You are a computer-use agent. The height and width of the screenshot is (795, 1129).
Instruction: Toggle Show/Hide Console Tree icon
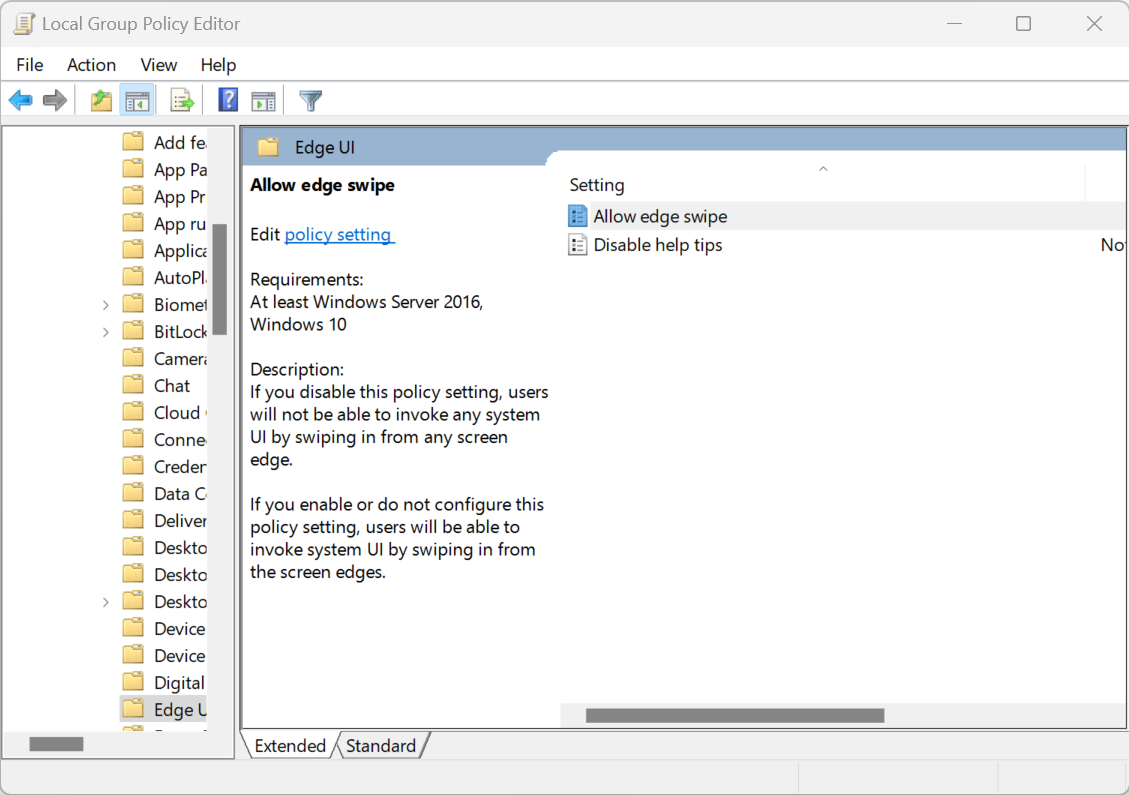pyautogui.click(x=137, y=101)
